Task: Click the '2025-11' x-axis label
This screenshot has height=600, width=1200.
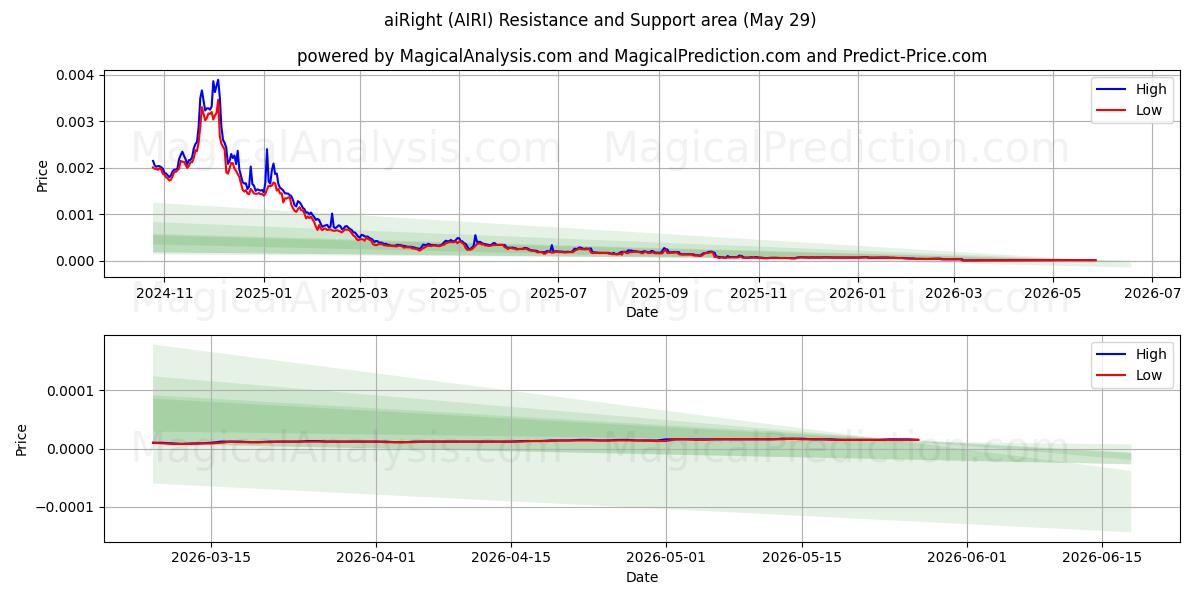Action: [759, 294]
